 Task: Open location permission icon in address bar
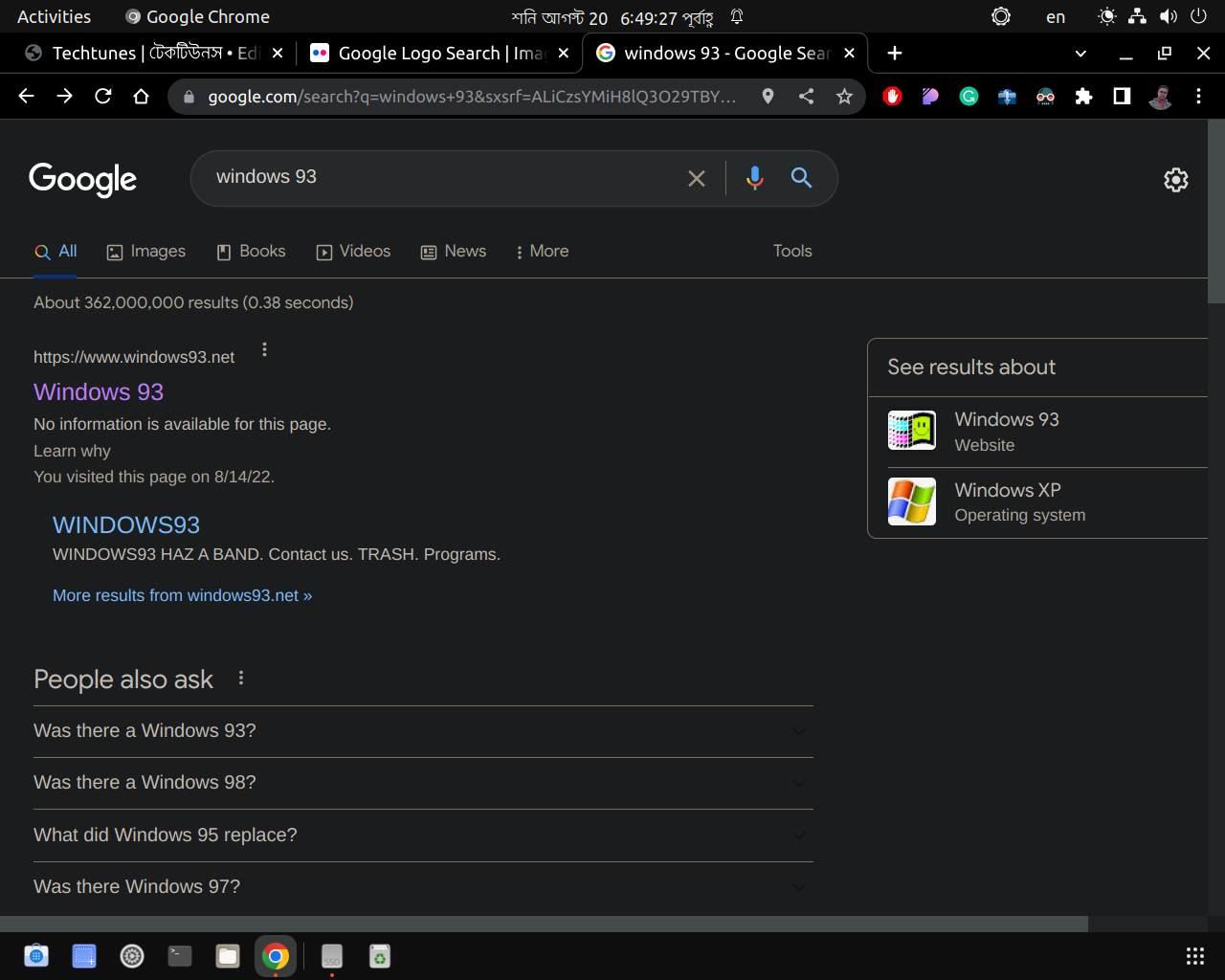[768, 96]
